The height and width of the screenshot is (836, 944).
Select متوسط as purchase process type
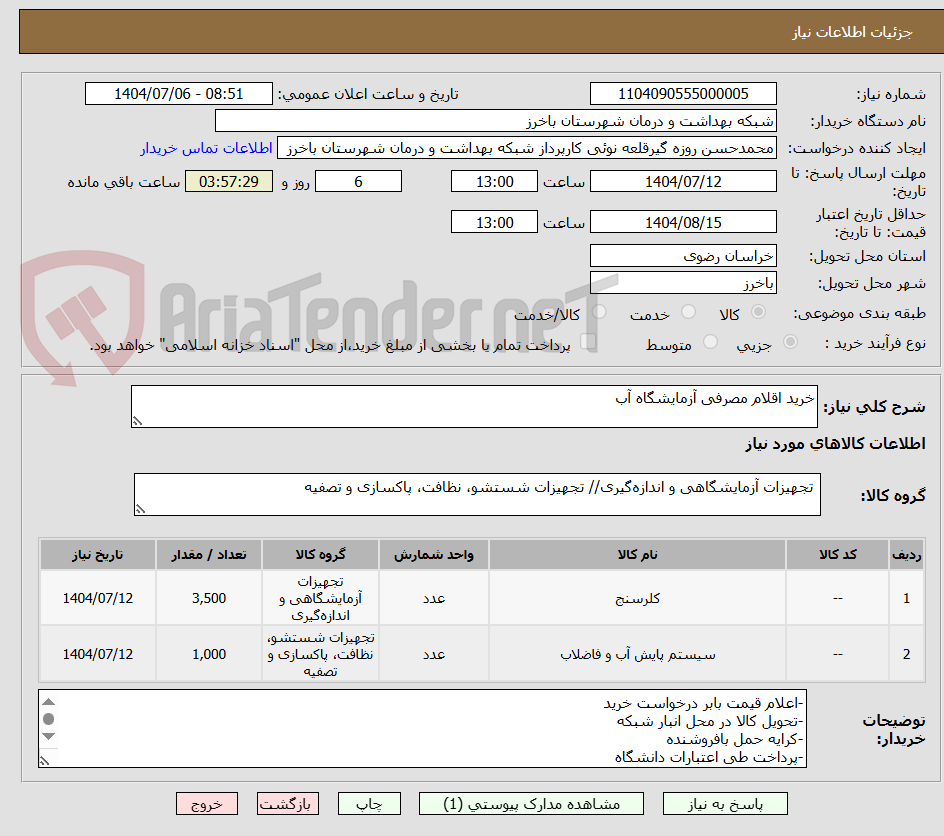tap(711, 341)
